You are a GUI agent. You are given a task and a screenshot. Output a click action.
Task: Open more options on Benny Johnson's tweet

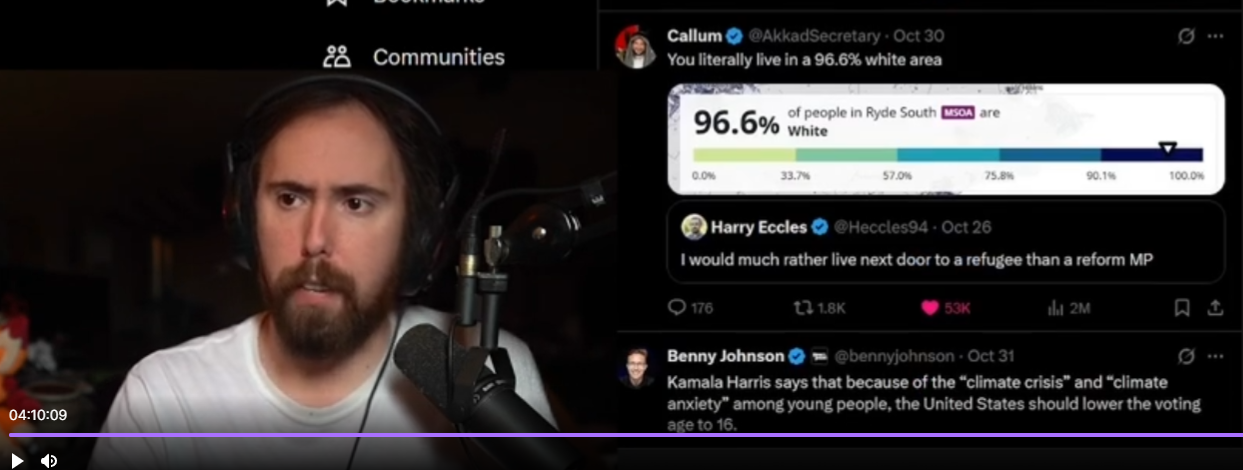pos(1215,356)
